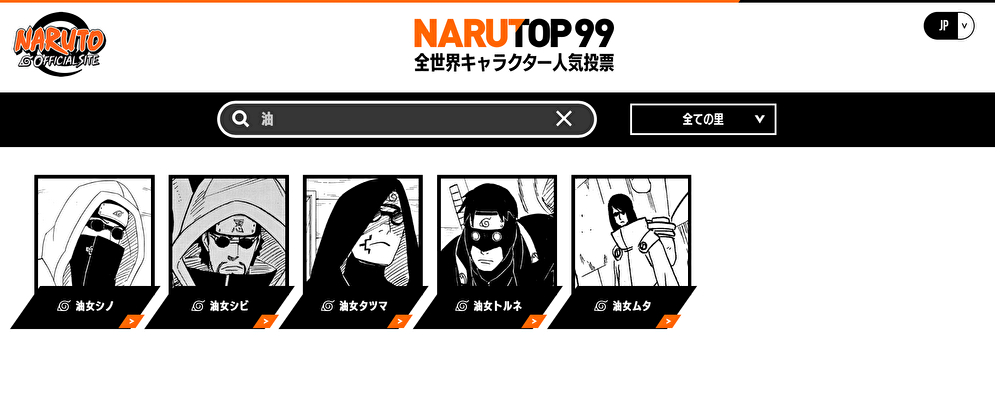Open the 油女ムタ character portrait
995x415 pixels.
coord(631,232)
